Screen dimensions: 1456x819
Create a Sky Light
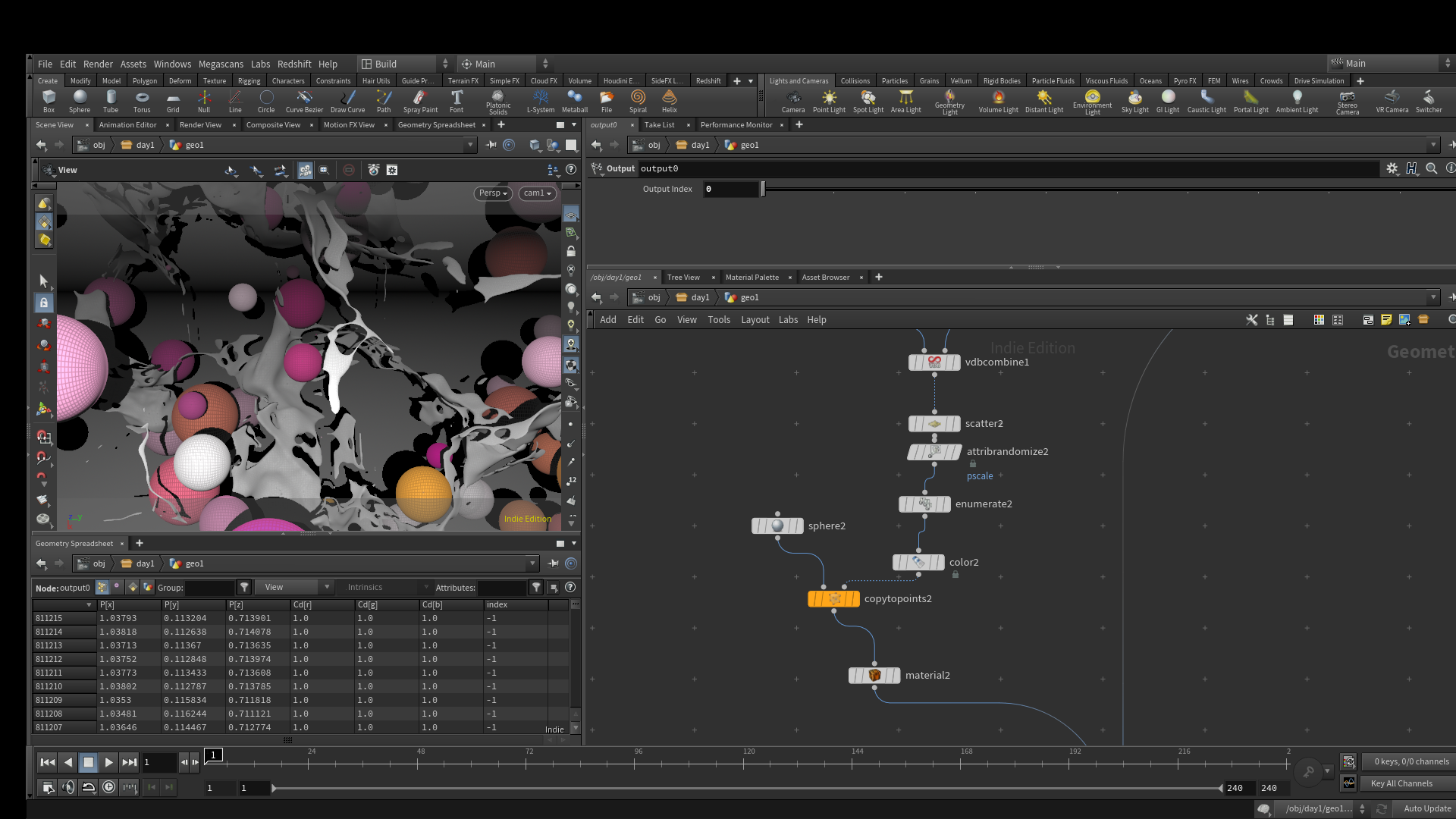(1134, 102)
